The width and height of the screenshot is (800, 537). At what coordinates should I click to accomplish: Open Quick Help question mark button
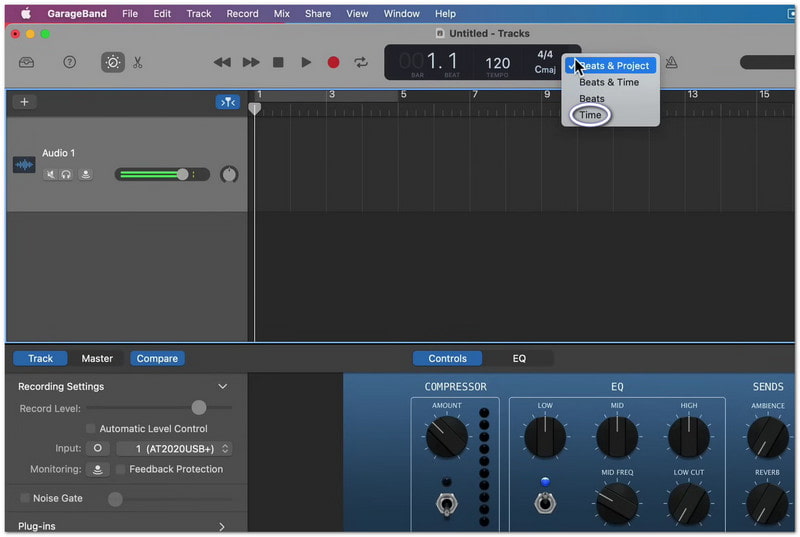[x=69, y=62]
